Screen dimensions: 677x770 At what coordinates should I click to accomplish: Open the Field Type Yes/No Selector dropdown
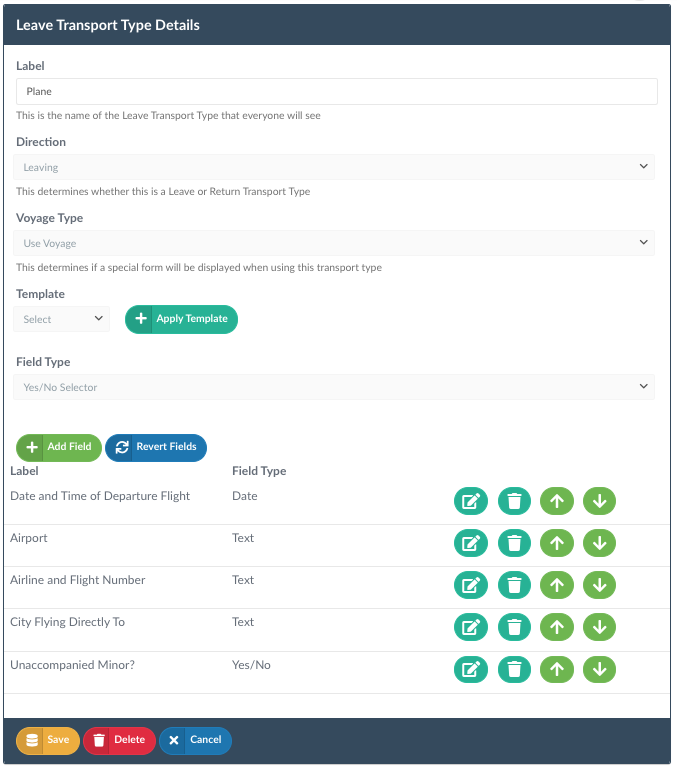[x=334, y=387]
